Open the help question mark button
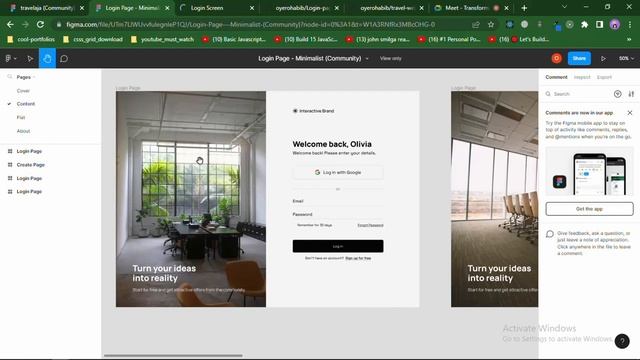 622,341
